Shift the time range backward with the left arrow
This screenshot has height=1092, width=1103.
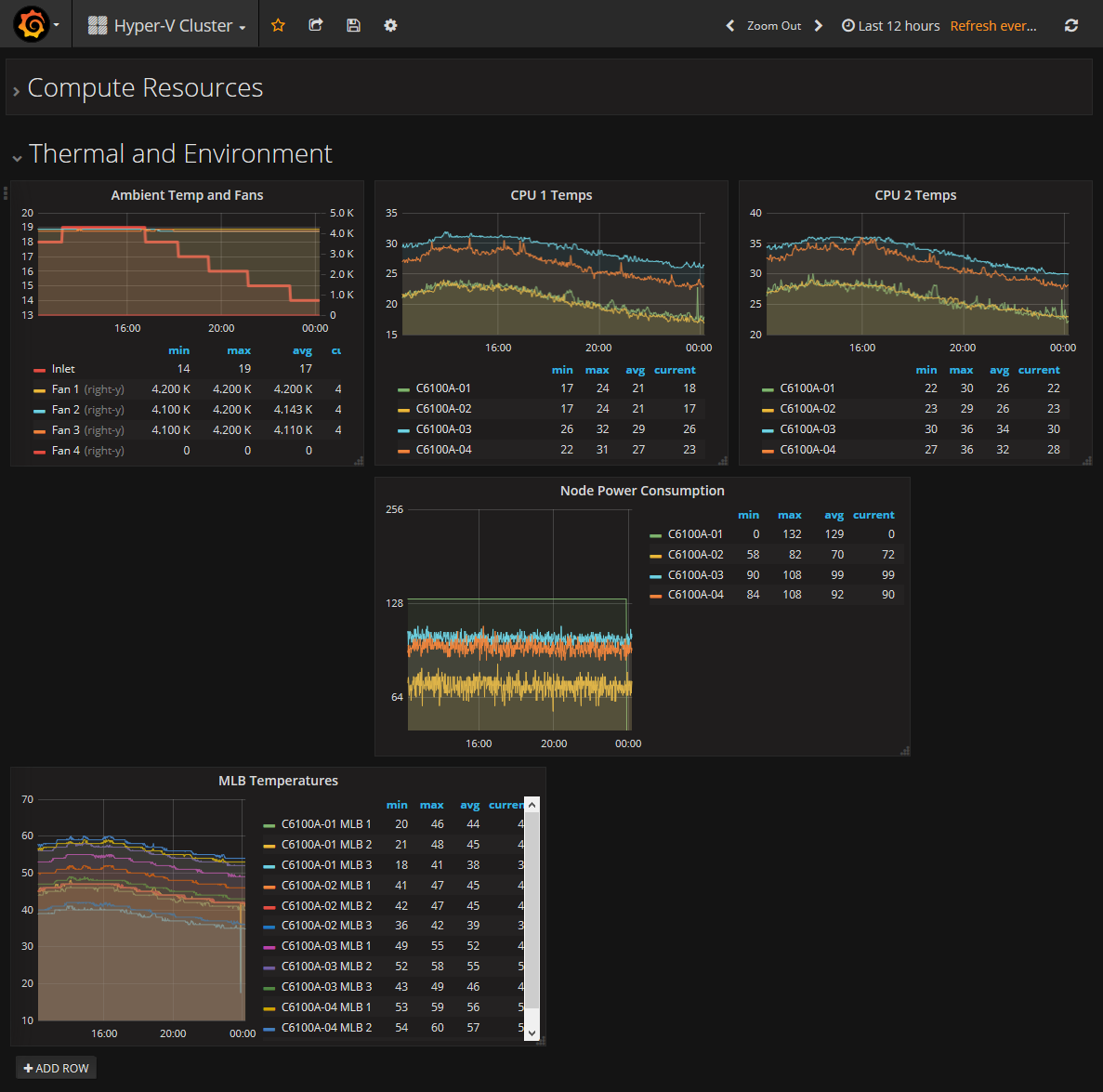[x=730, y=25]
